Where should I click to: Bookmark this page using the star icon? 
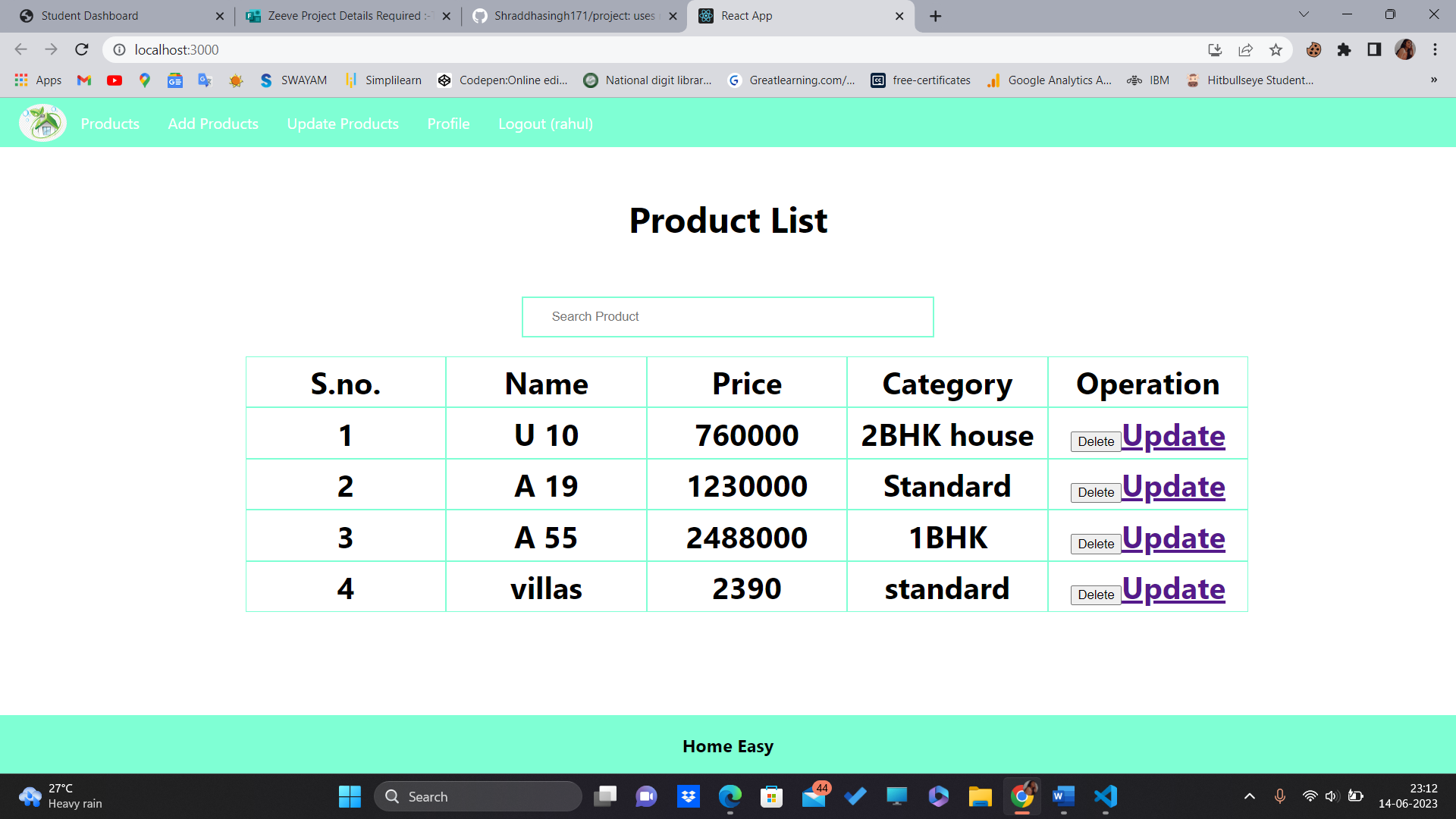[1276, 50]
